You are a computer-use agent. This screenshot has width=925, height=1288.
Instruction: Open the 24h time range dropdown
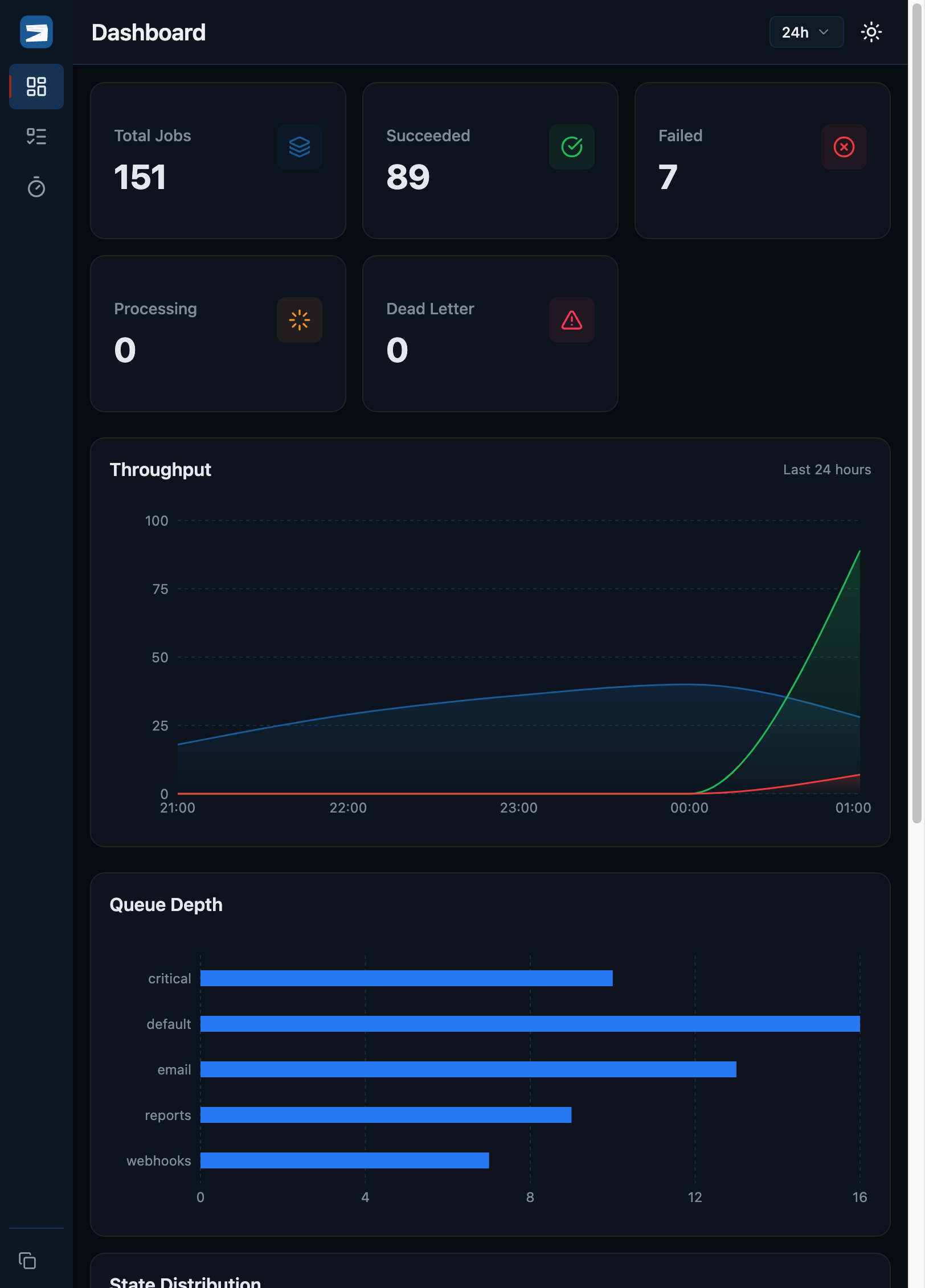806,32
